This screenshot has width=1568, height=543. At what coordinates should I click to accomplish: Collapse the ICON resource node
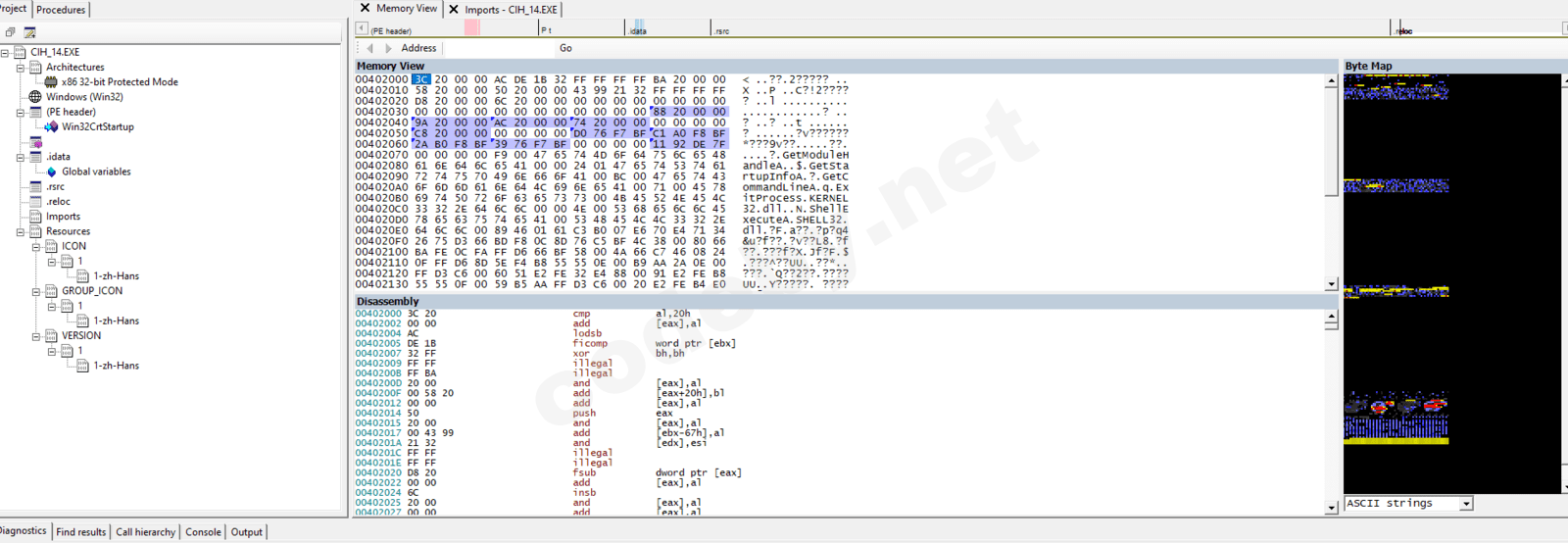pos(36,246)
